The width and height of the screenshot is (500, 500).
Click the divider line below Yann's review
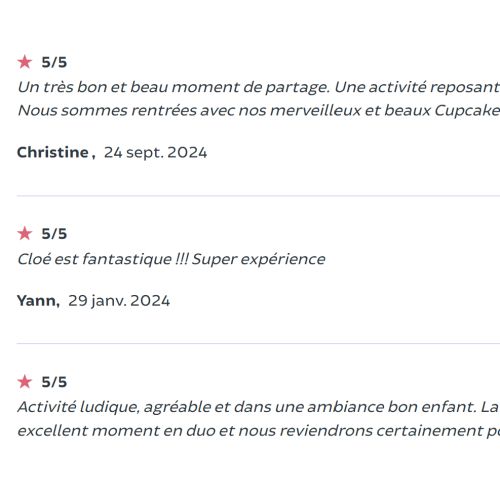coord(258,343)
